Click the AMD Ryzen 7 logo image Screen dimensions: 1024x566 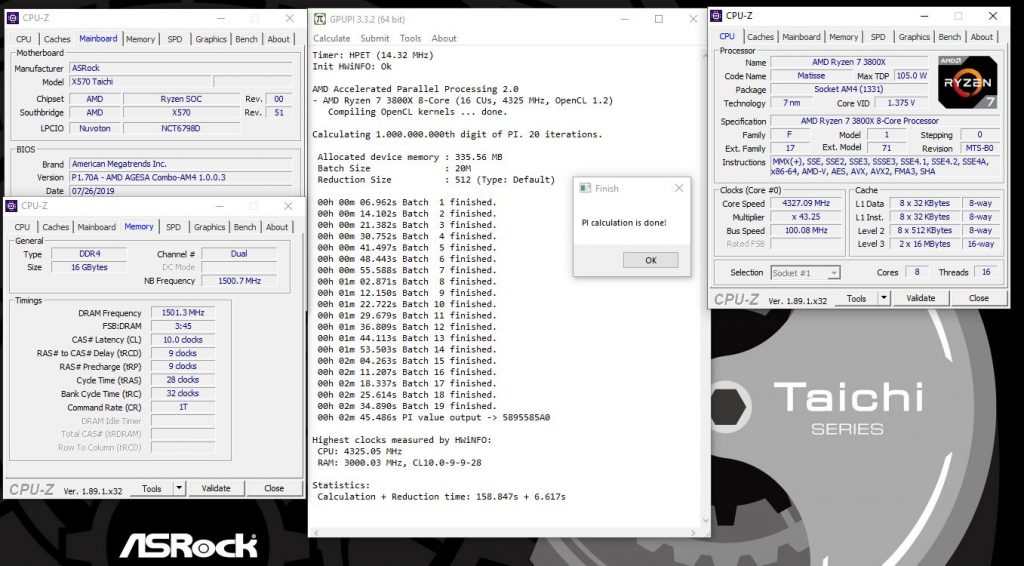pos(967,82)
